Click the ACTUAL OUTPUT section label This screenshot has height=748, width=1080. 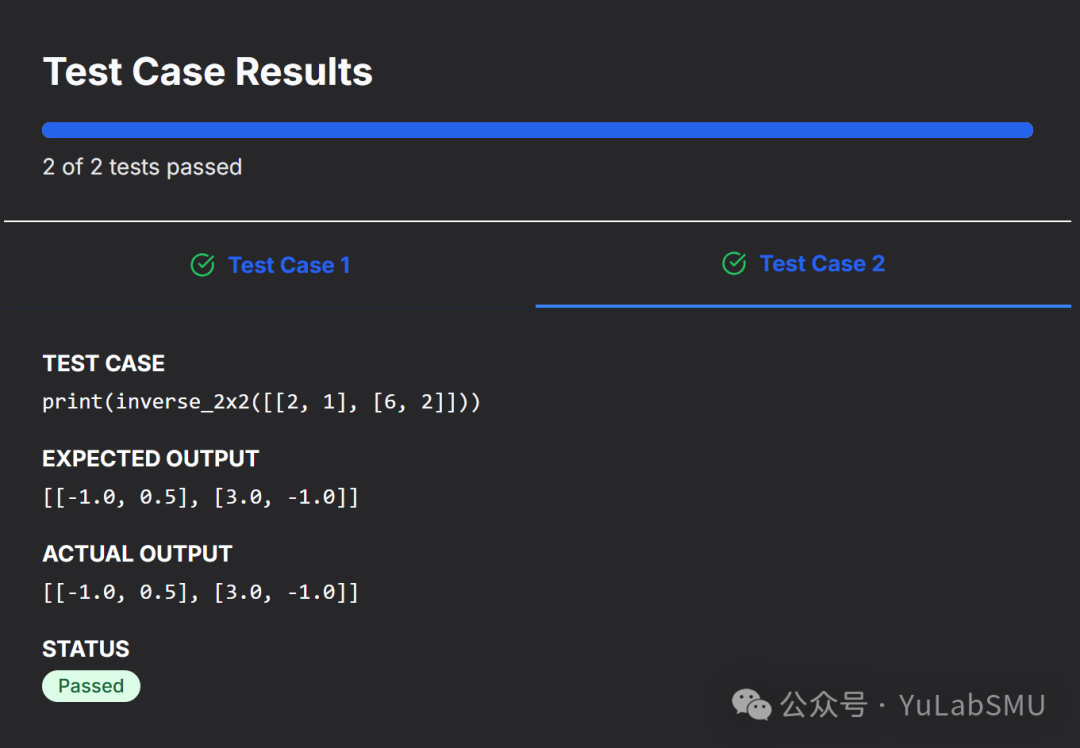[137, 554]
